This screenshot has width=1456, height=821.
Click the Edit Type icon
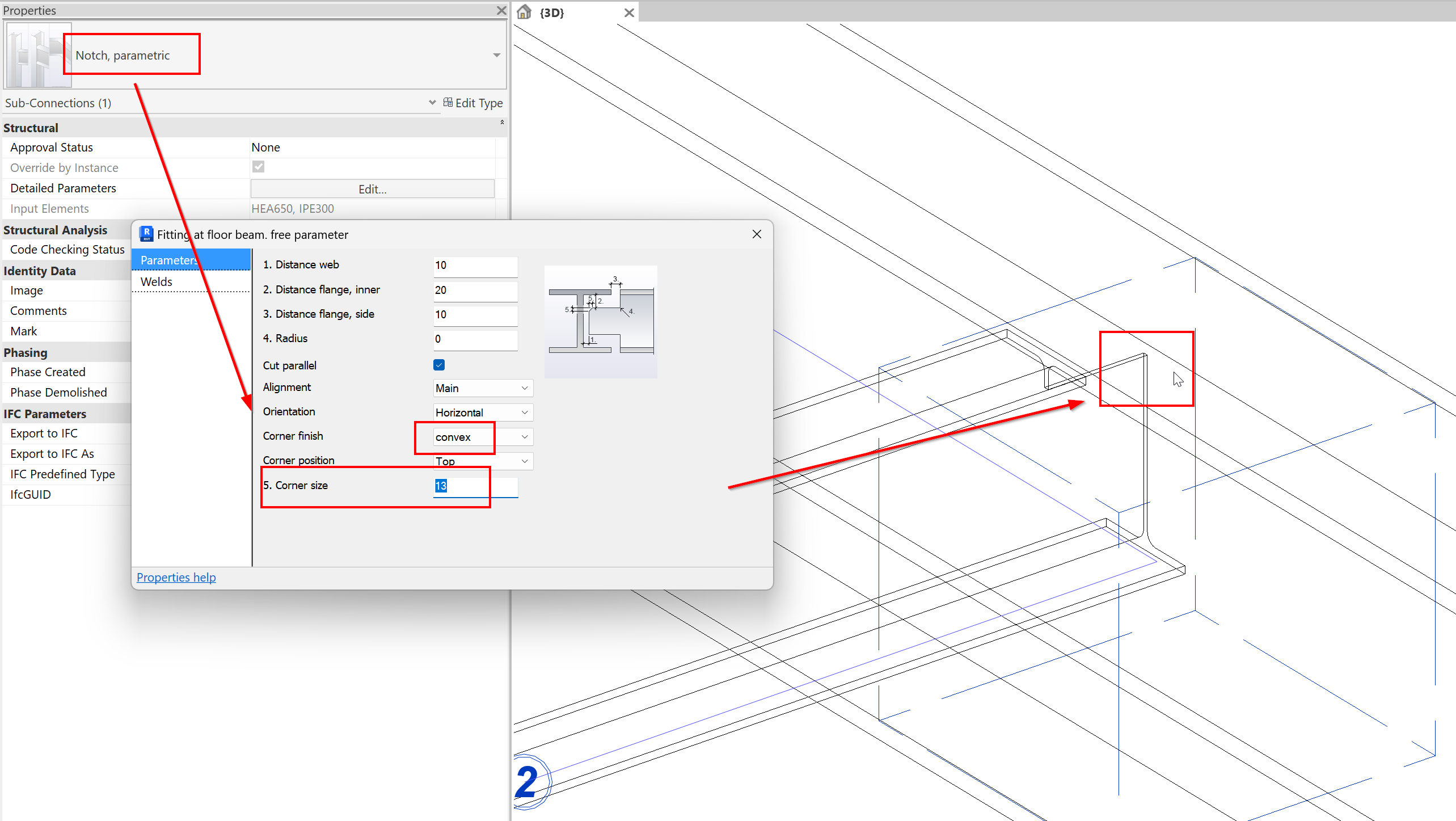(448, 103)
